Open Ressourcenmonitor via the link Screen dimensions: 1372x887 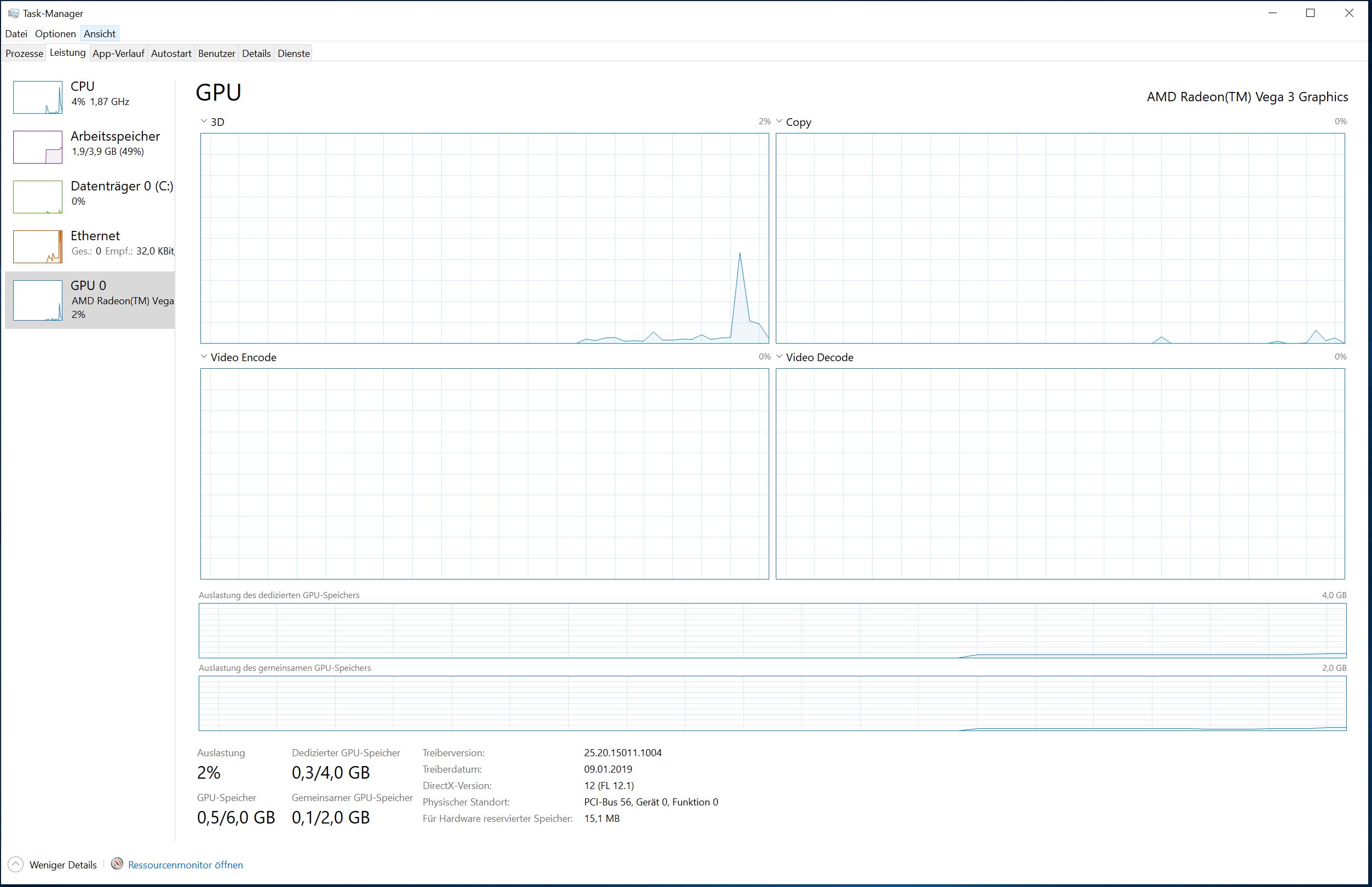click(x=186, y=864)
